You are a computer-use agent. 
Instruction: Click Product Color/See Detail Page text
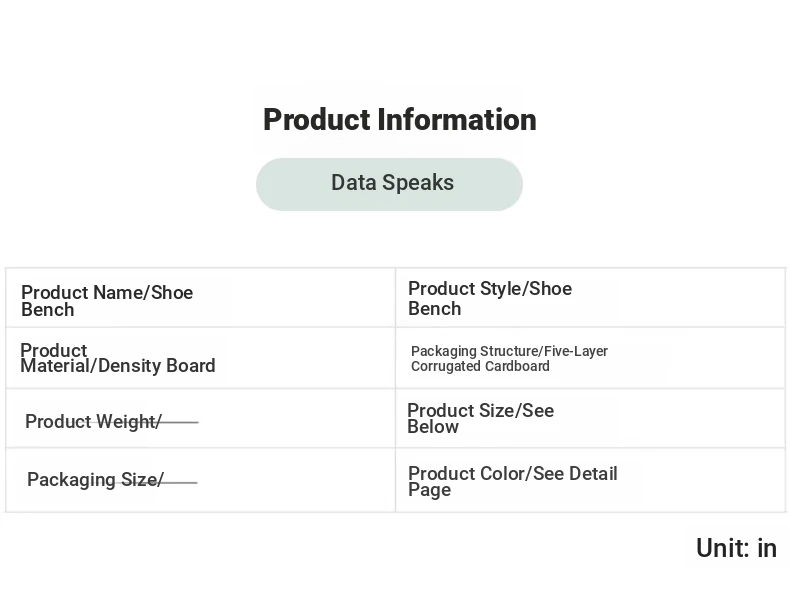point(512,481)
